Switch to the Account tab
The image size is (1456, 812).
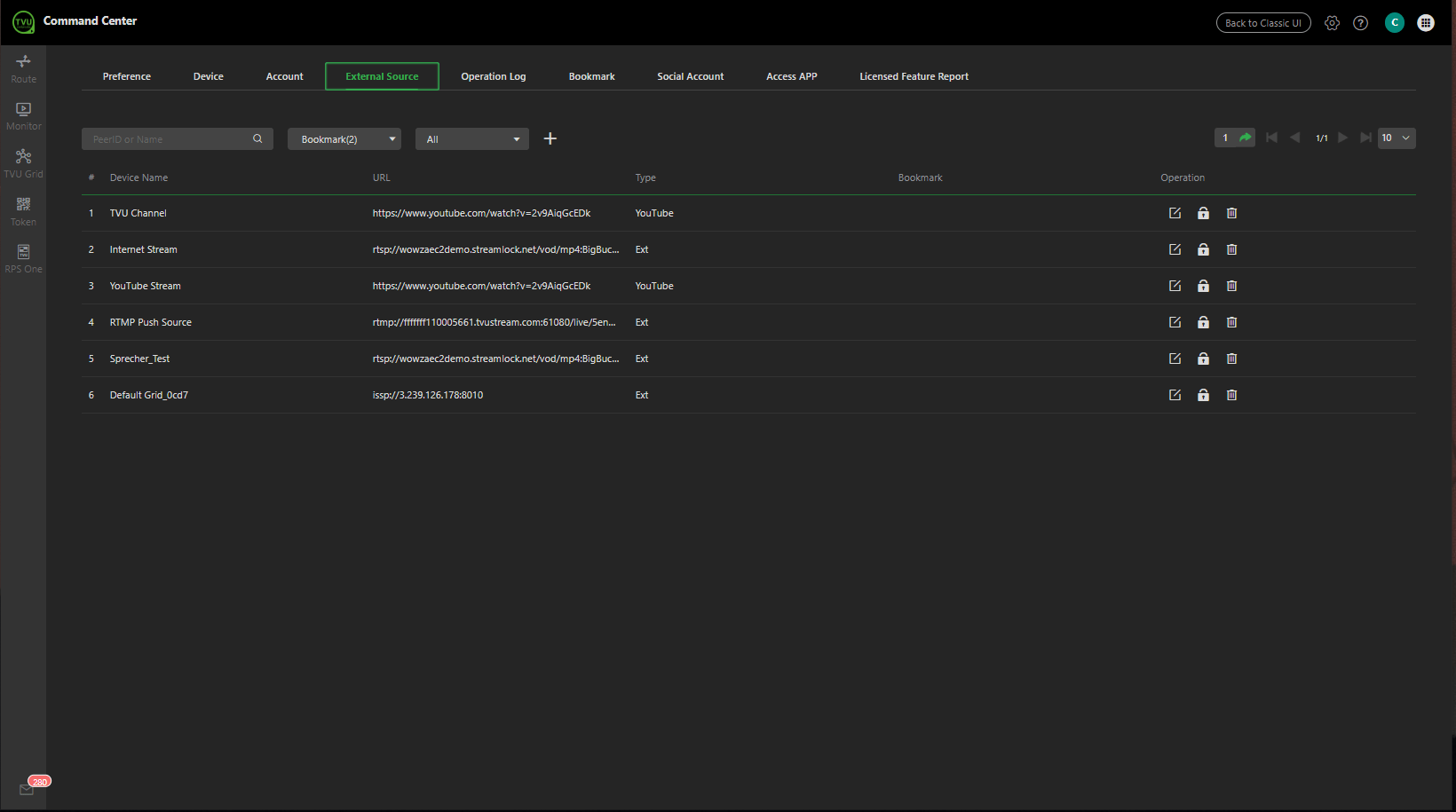285,76
